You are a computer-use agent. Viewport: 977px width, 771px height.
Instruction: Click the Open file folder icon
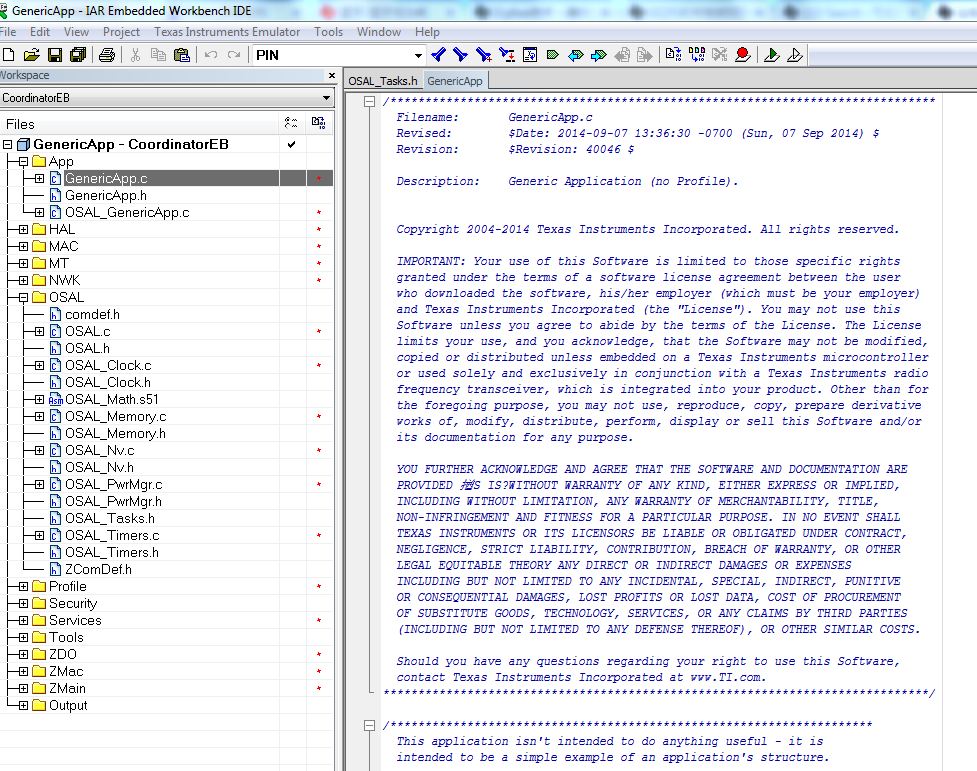[x=32, y=55]
